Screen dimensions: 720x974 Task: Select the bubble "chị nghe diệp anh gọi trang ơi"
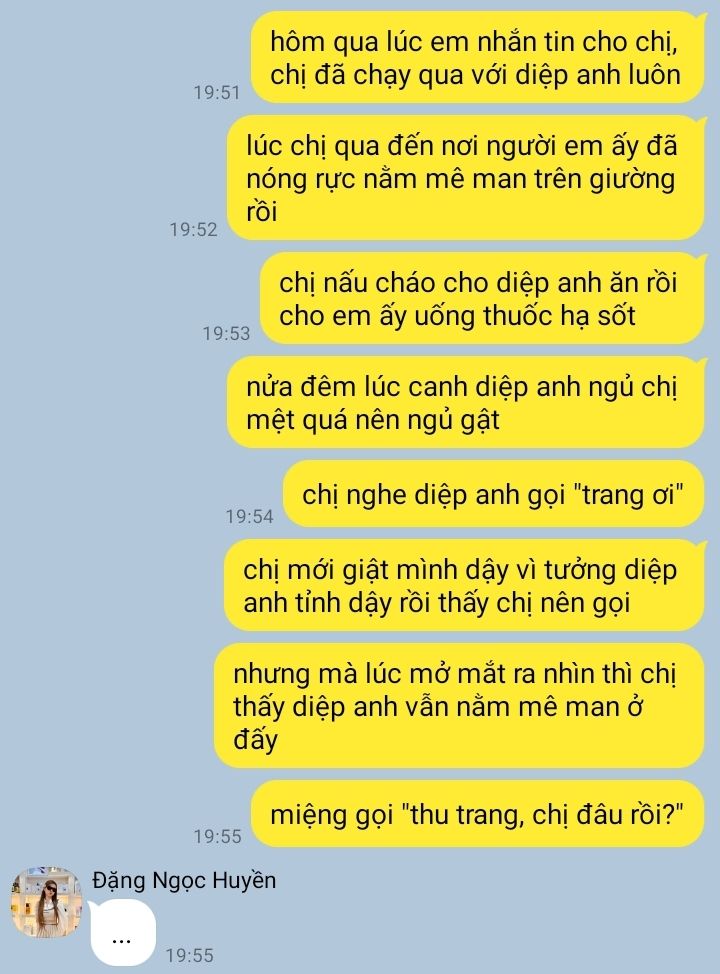494,494
